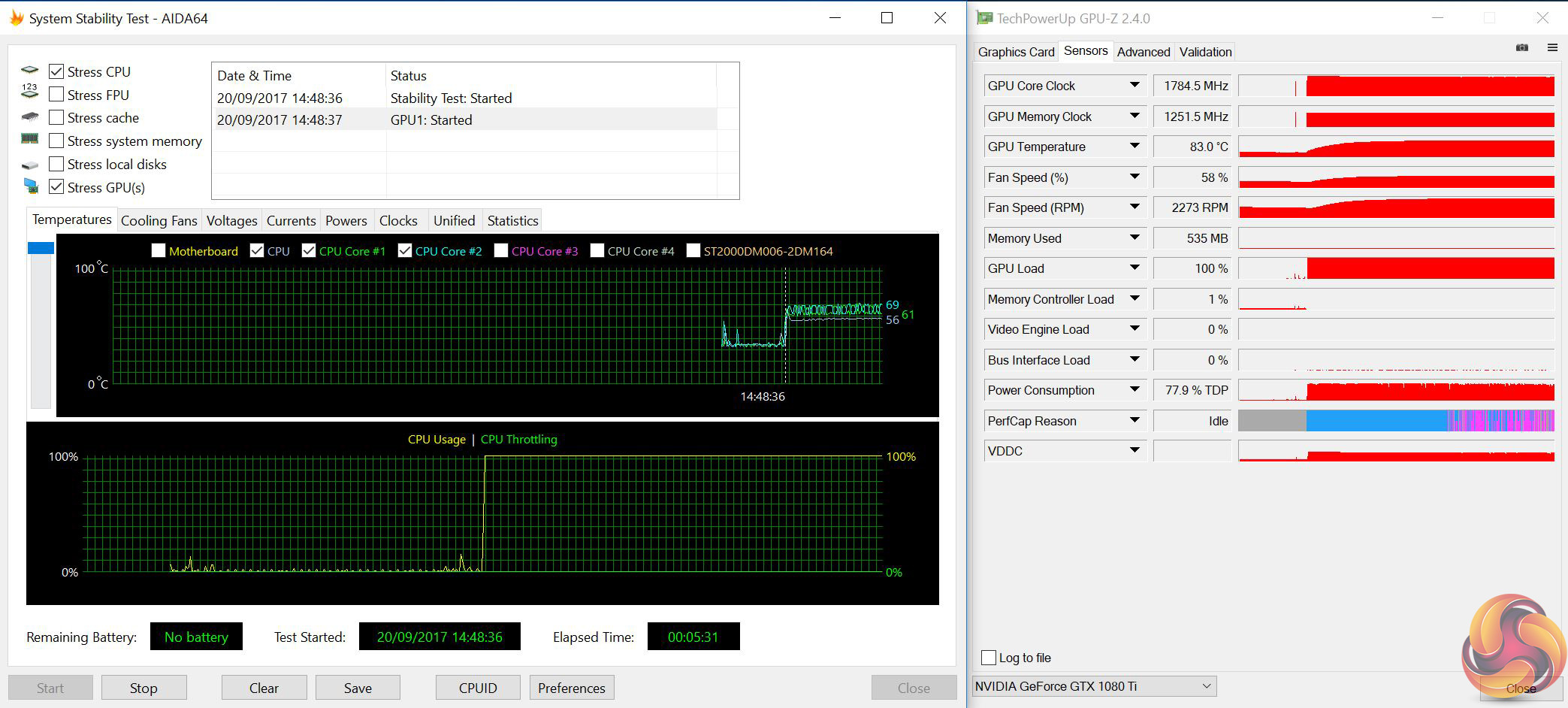1568x708 pixels.
Task: Open the GPU-Z hamburger menu icon
Action: (x=1552, y=48)
